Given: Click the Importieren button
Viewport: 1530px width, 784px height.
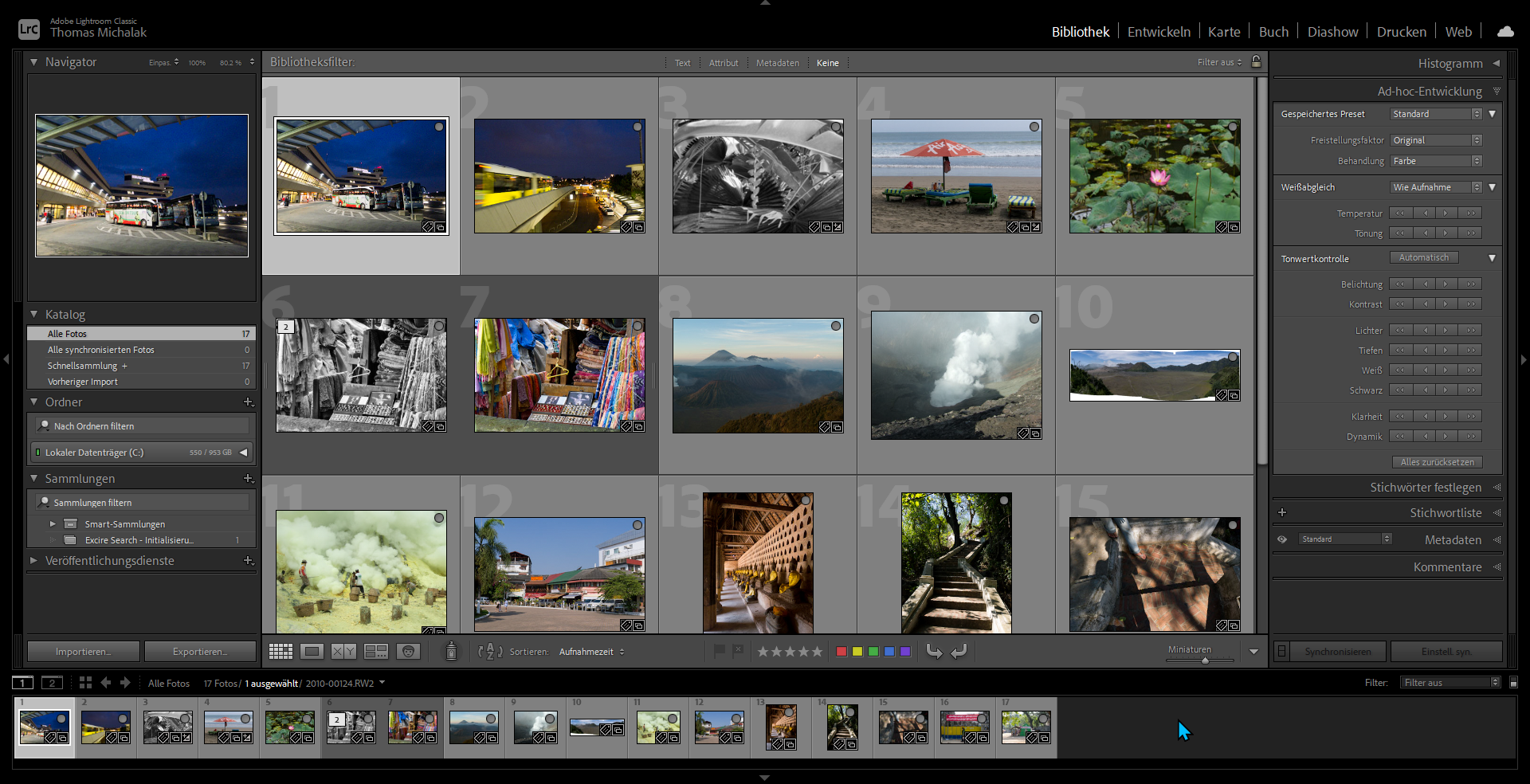Looking at the screenshot, I should [x=83, y=652].
